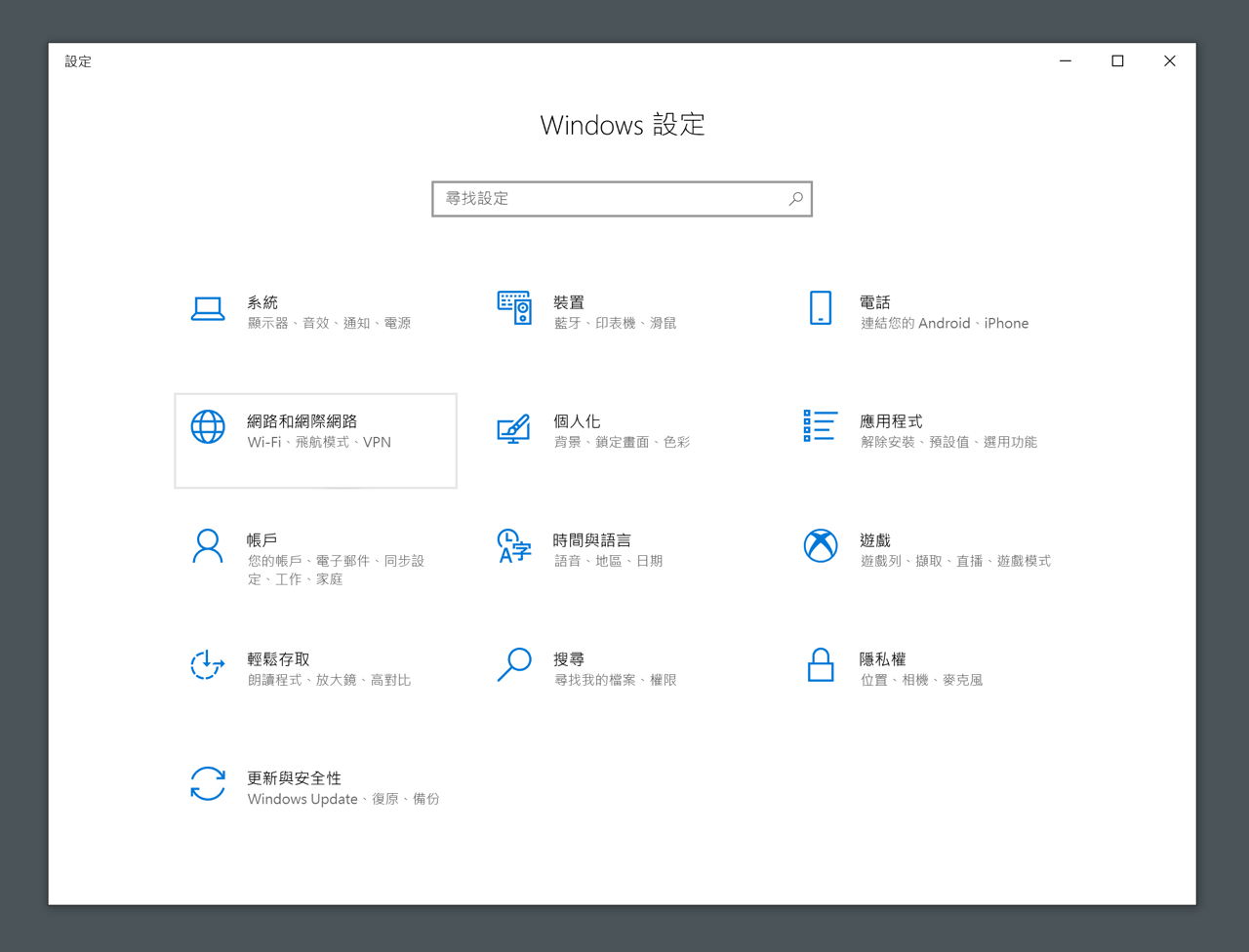The width and height of the screenshot is (1249, 952).
Task: Click the Windows Update、復原、備份 description
Action: [343, 799]
